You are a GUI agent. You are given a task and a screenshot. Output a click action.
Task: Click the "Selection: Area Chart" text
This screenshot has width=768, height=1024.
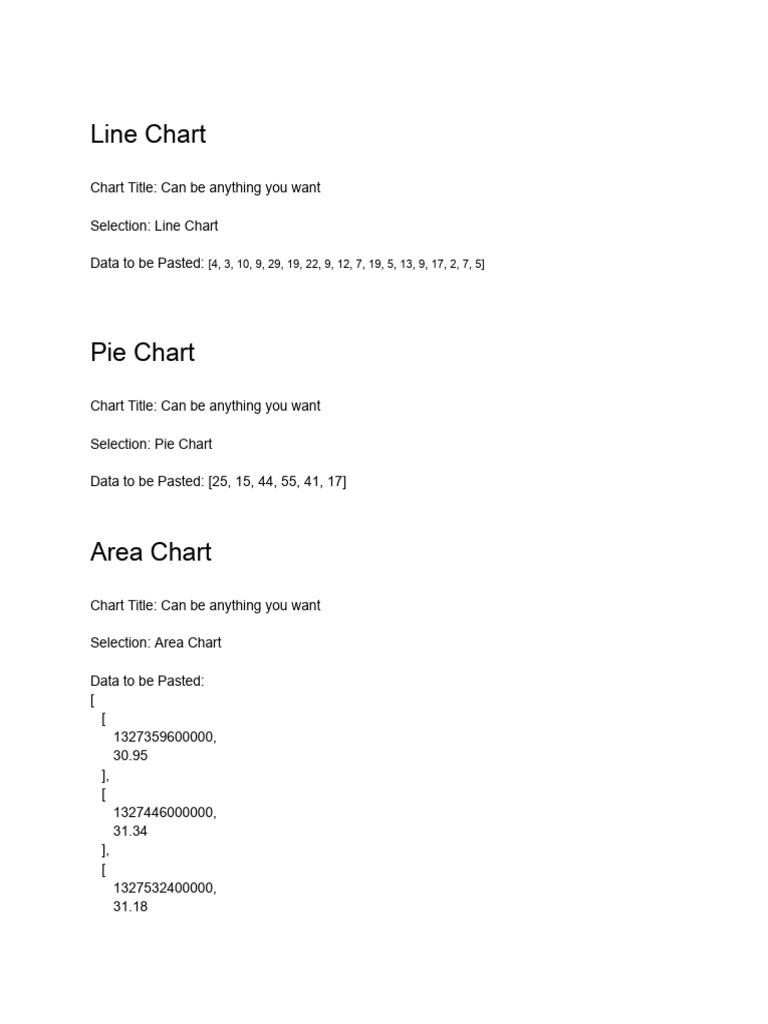tap(156, 643)
